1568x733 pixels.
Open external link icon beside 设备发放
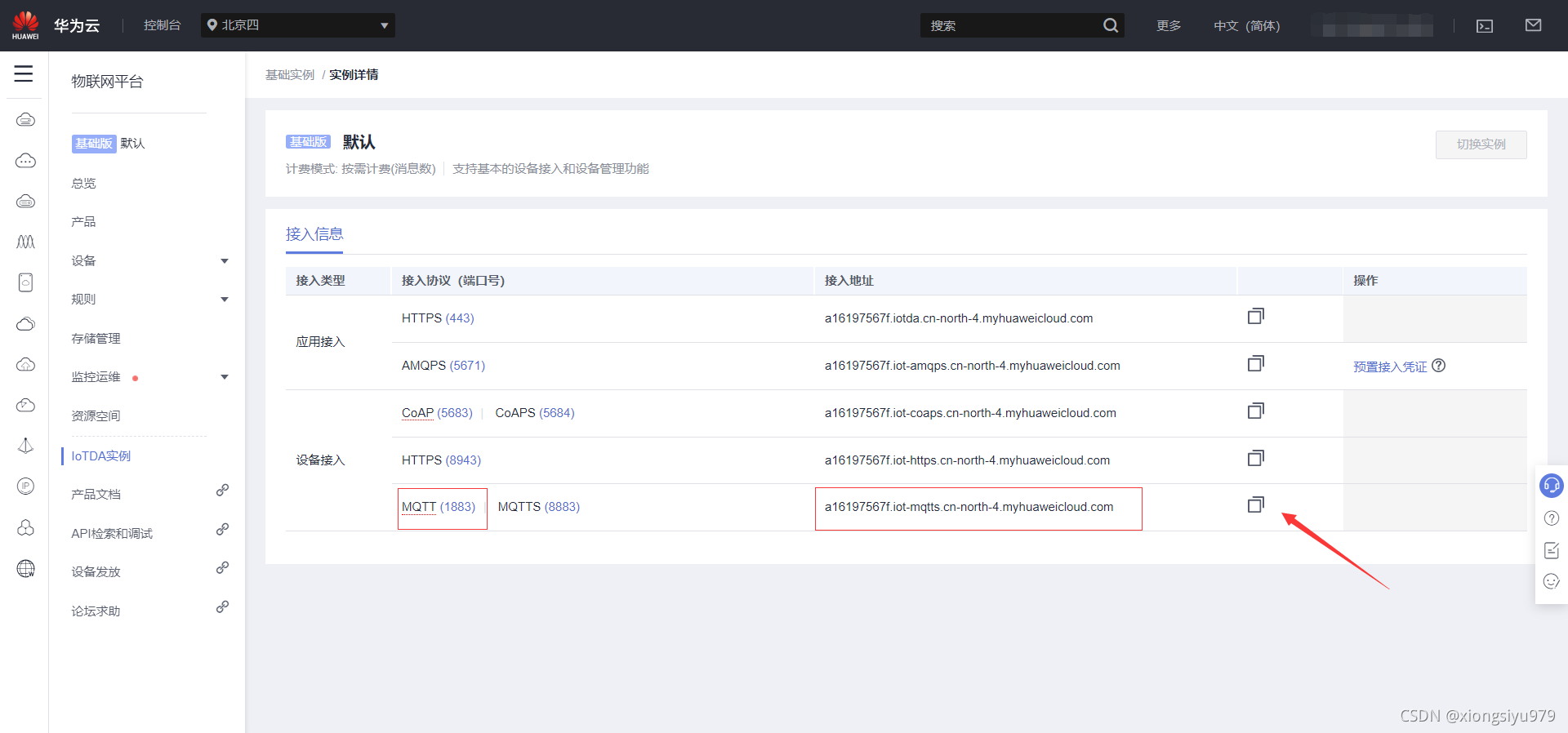222,567
